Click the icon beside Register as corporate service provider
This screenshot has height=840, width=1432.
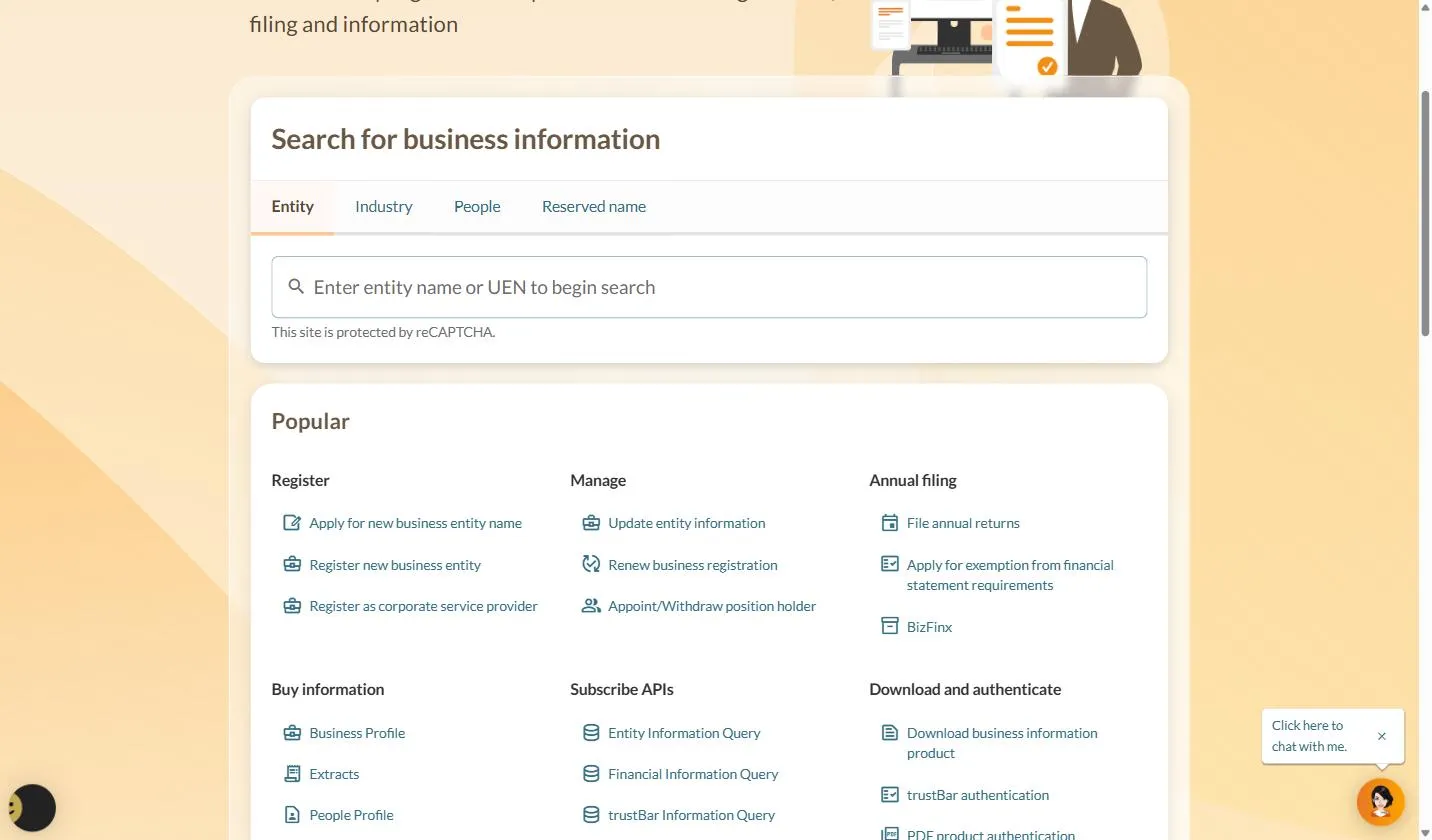292,606
